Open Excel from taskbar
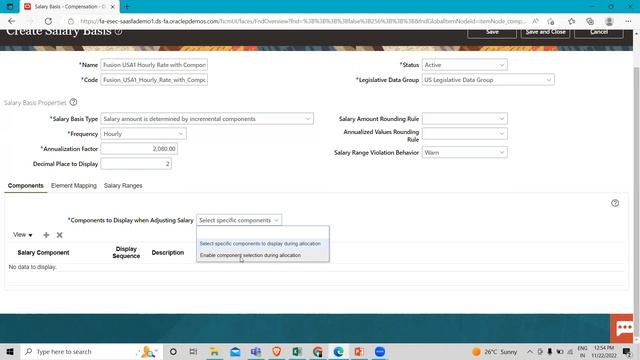Image resolution: width=640 pixels, height=360 pixels. (x=297, y=351)
